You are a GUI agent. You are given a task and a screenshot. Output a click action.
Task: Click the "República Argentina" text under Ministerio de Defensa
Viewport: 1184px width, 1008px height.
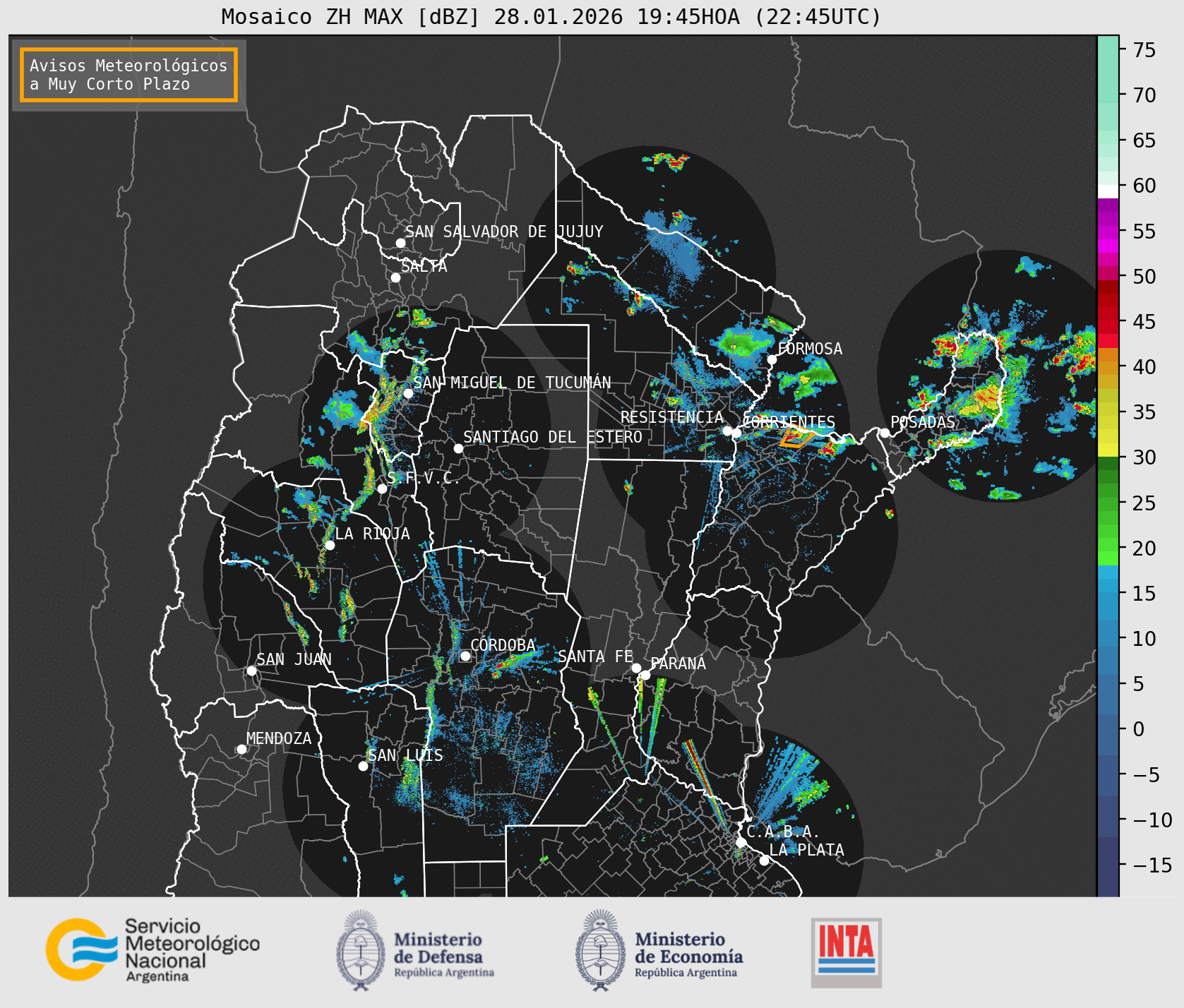point(444,973)
